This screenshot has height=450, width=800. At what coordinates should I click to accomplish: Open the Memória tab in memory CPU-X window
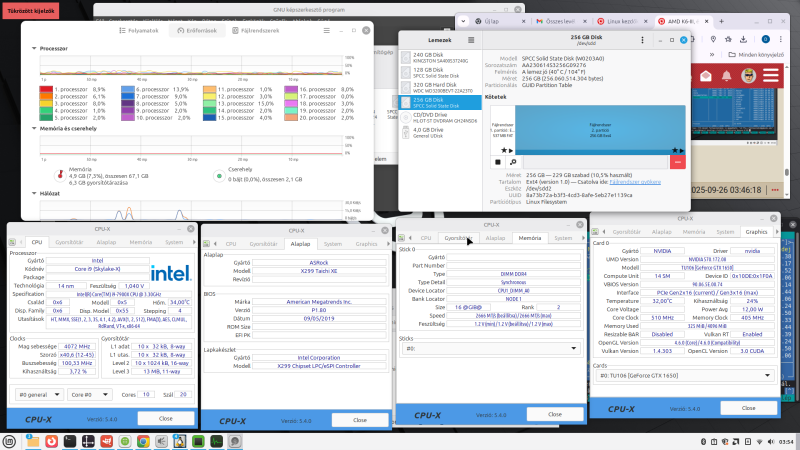coord(530,238)
